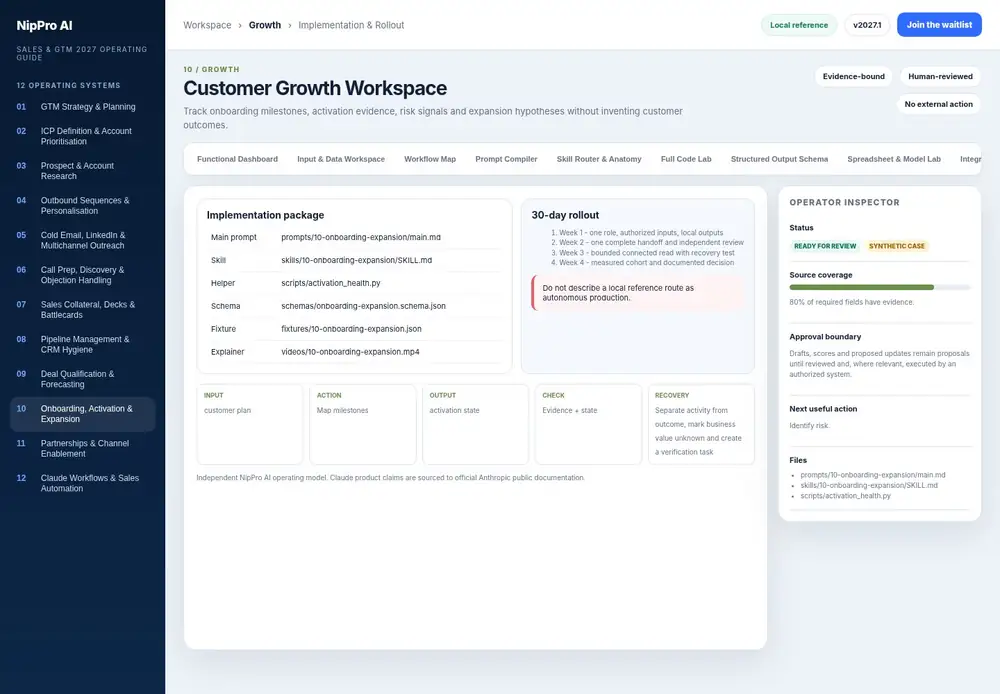Screen dimensions: 1000x694
Task: Click the Operator Inspector panel title
Action: click(x=844, y=202)
